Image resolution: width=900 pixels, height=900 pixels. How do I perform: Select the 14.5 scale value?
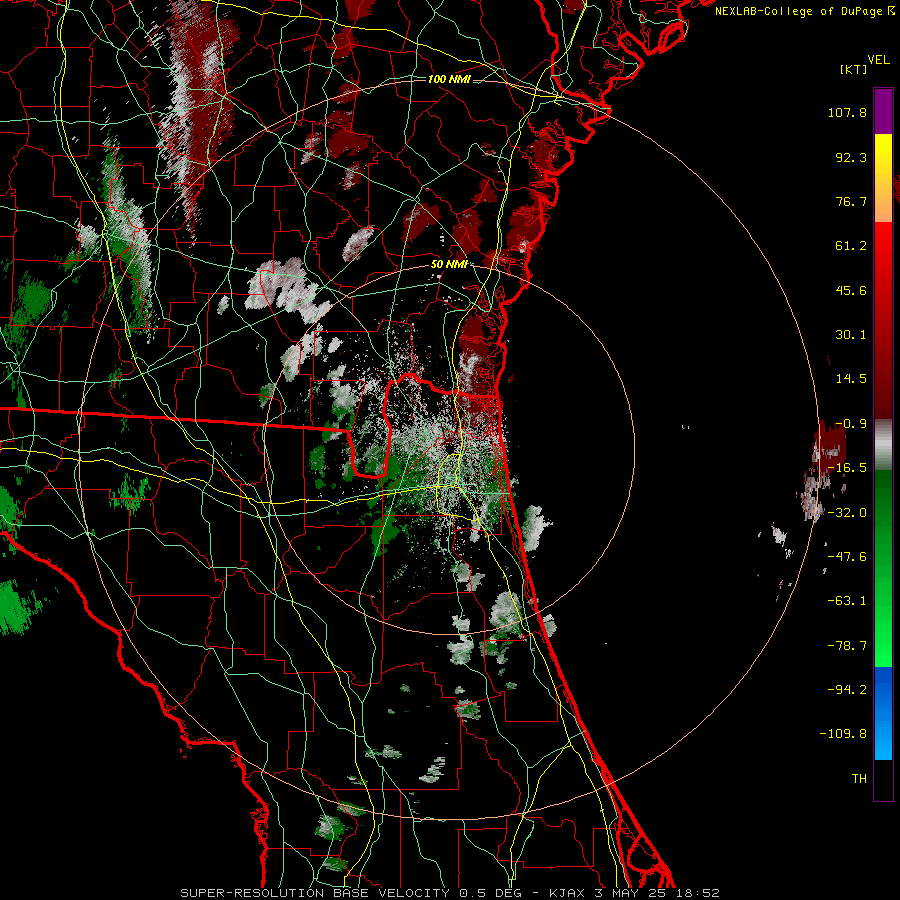point(851,379)
